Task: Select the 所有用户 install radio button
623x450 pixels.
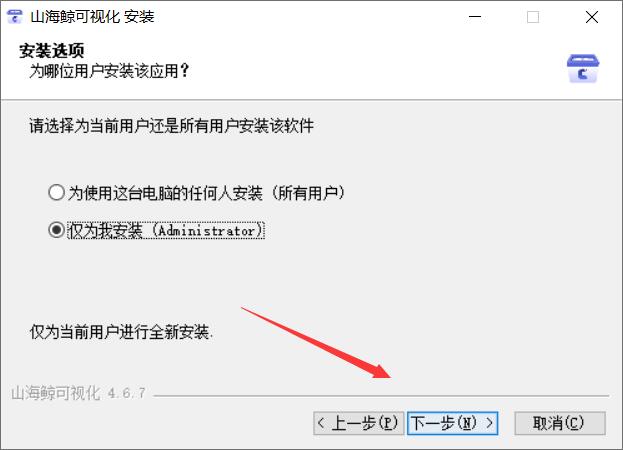Action: click(x=56, y=193)
